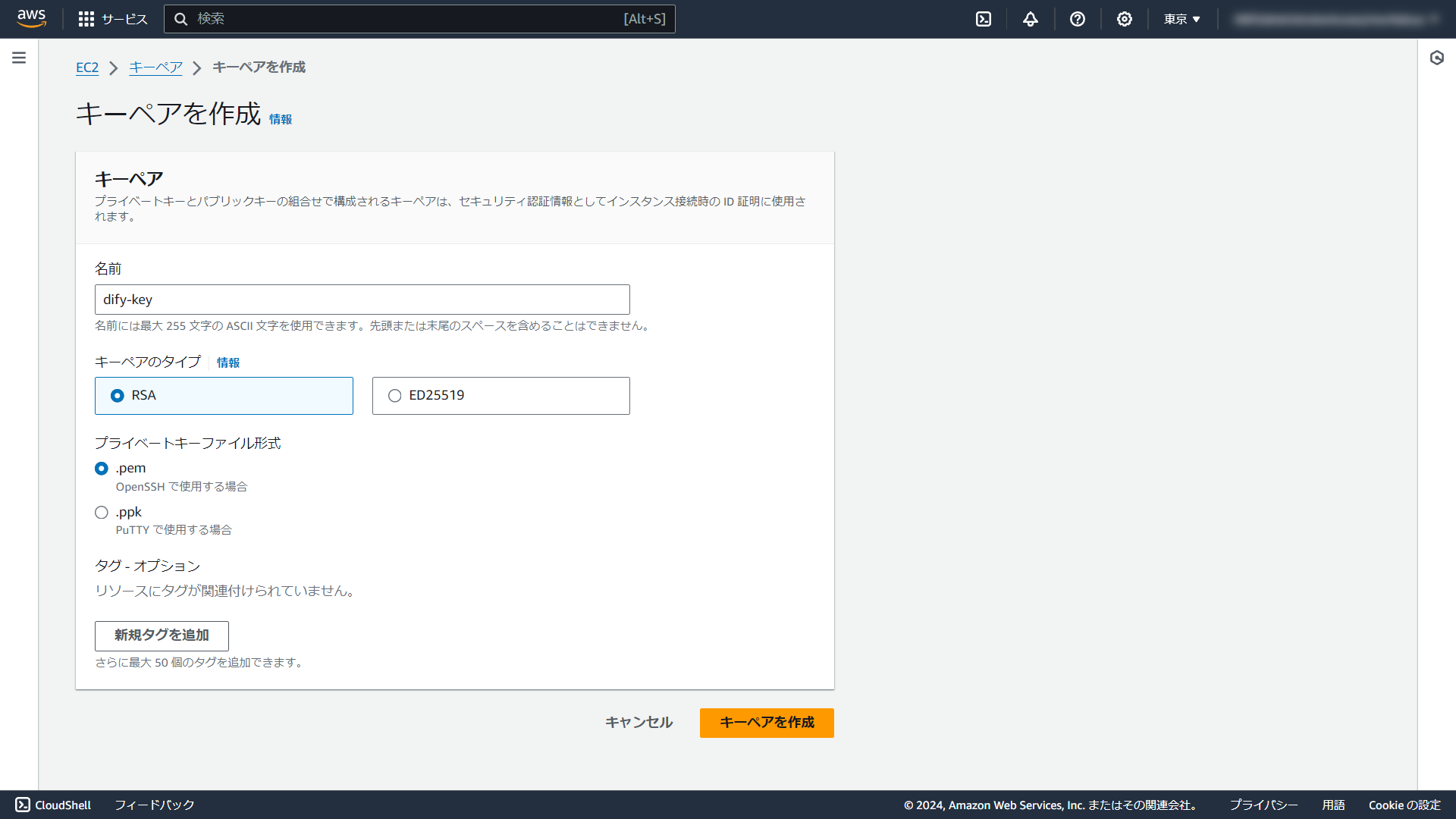1456x819 pixels.
Task: Go to EC2 breadcrumb link
Action: pos(87,67)
